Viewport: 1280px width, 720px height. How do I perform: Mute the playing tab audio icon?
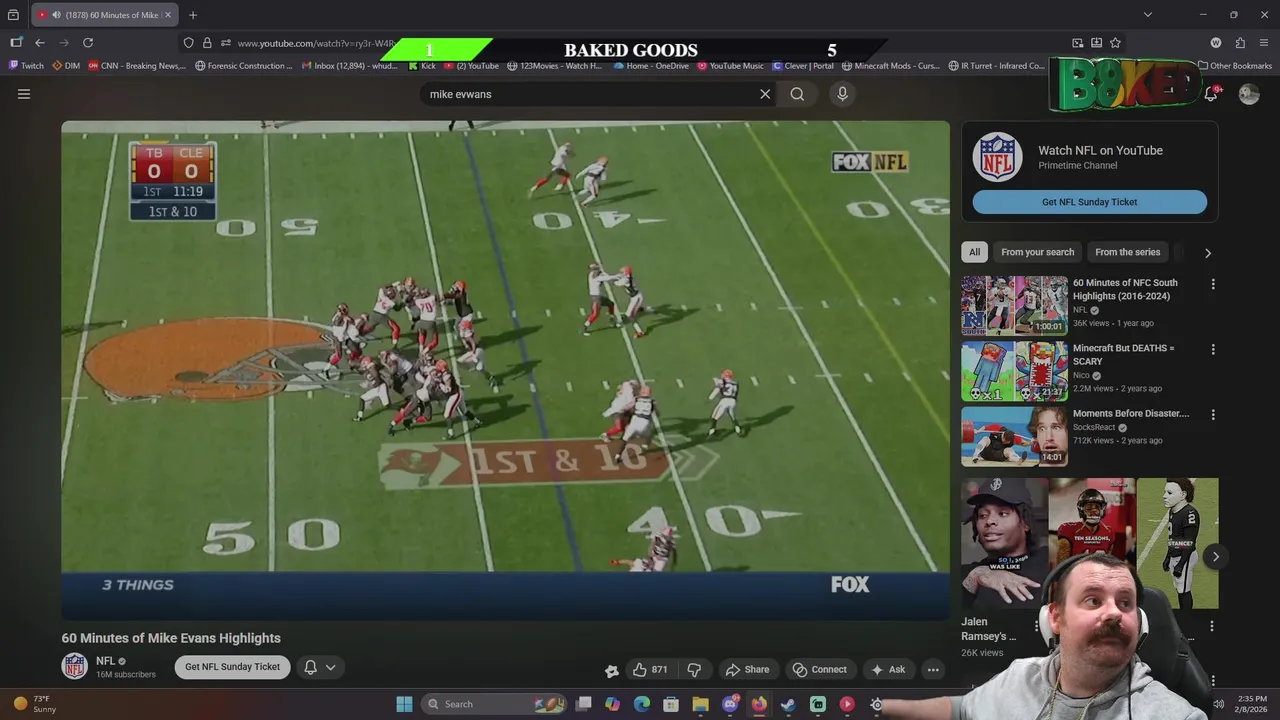tap(56, 15)
